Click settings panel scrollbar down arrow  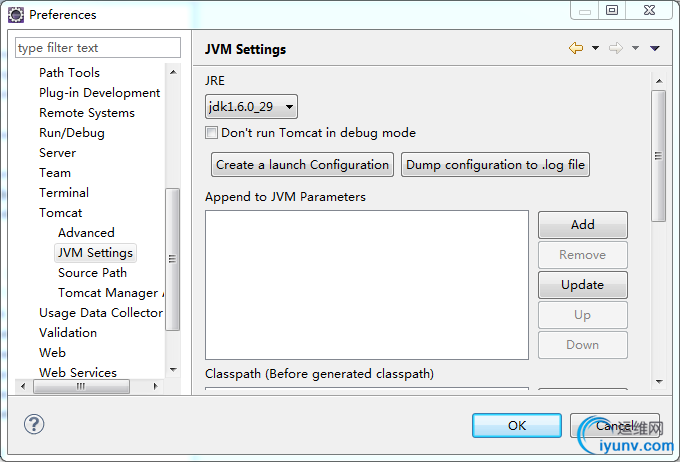coord(659,382)
